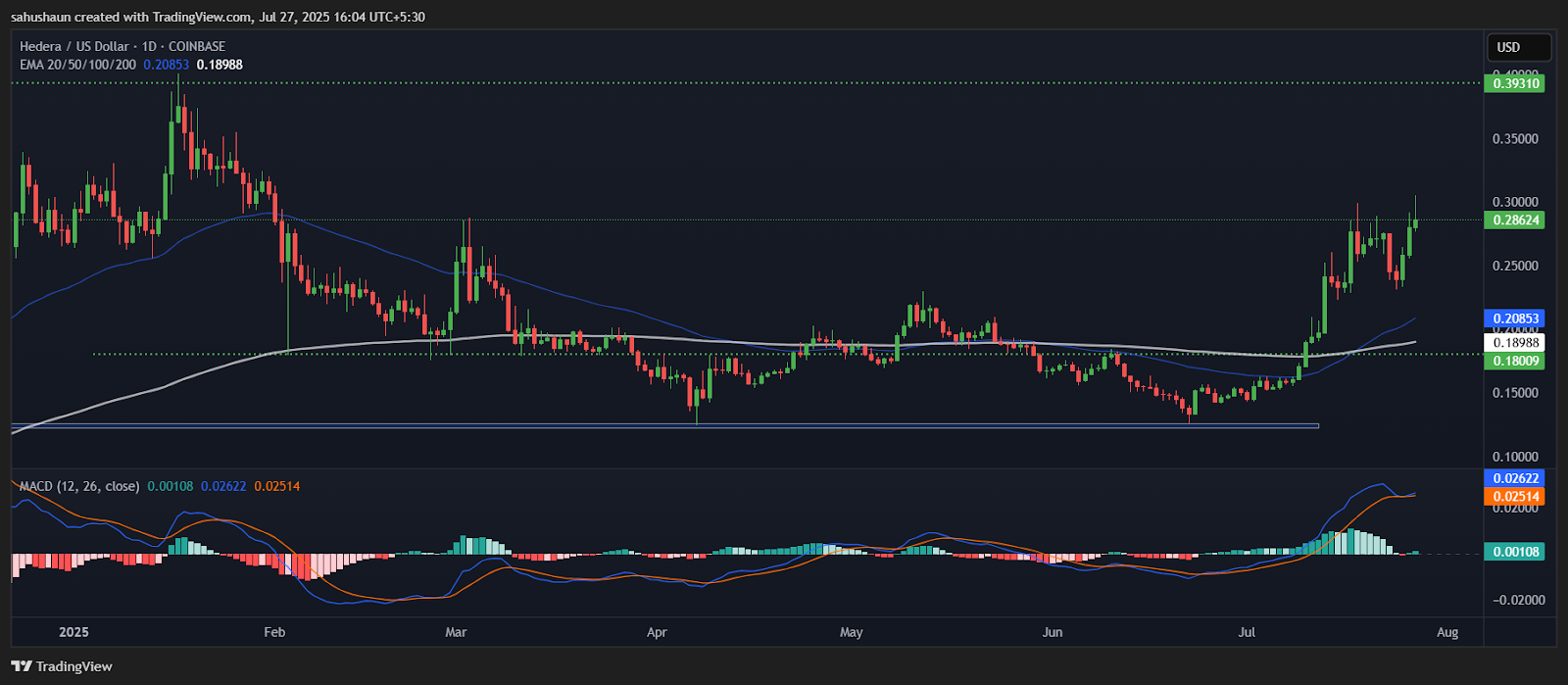
Task: Select the white 0.18988 price scale label
Action: pos(1516,342)
